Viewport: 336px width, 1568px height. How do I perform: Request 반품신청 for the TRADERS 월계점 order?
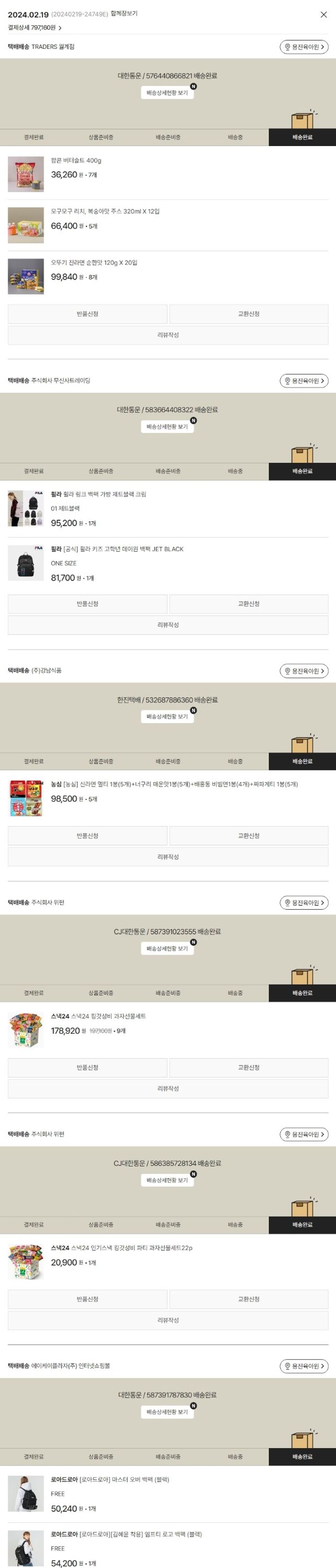[87, 314]
